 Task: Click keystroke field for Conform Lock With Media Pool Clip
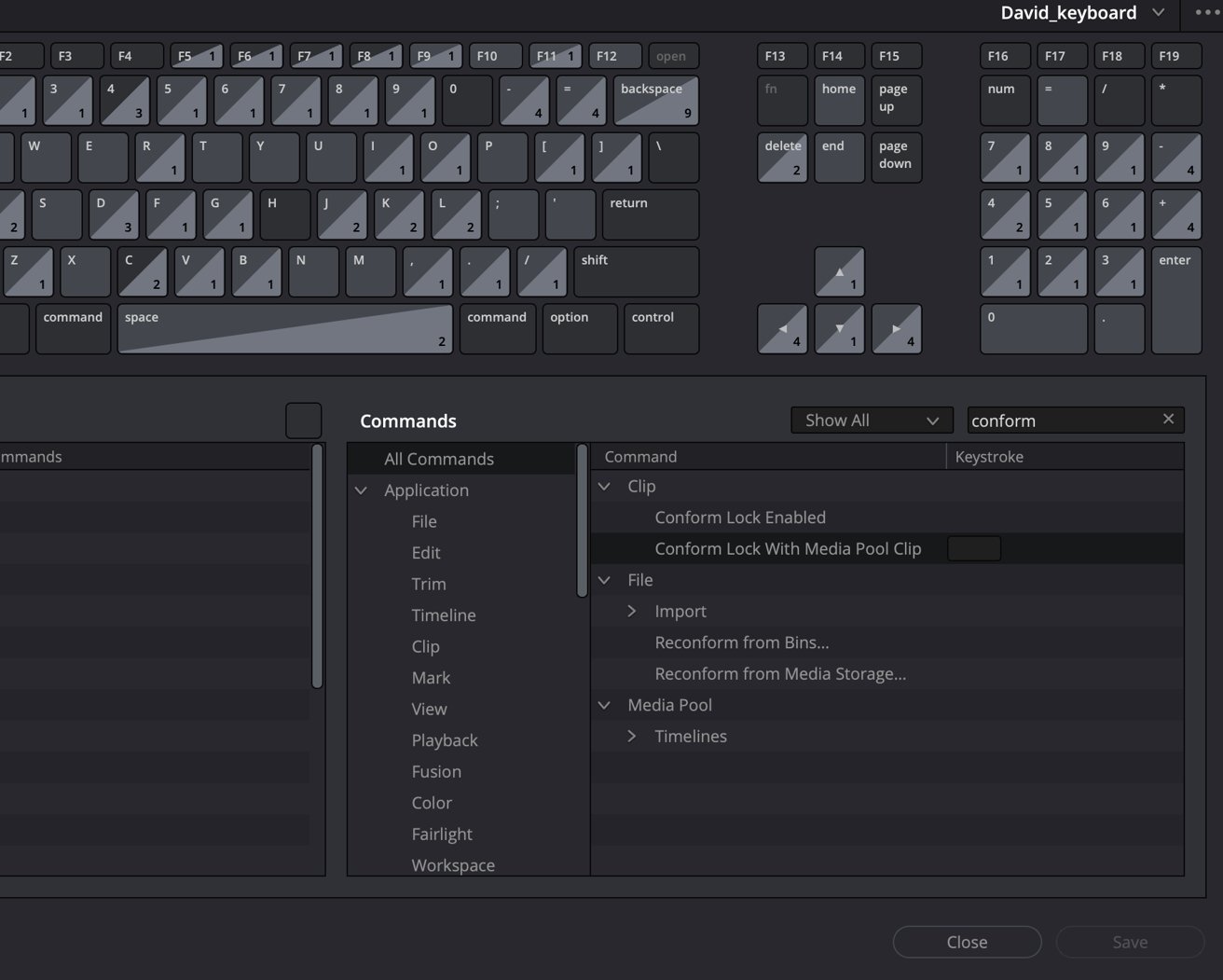pyautogui.click(x=974, y=549)
